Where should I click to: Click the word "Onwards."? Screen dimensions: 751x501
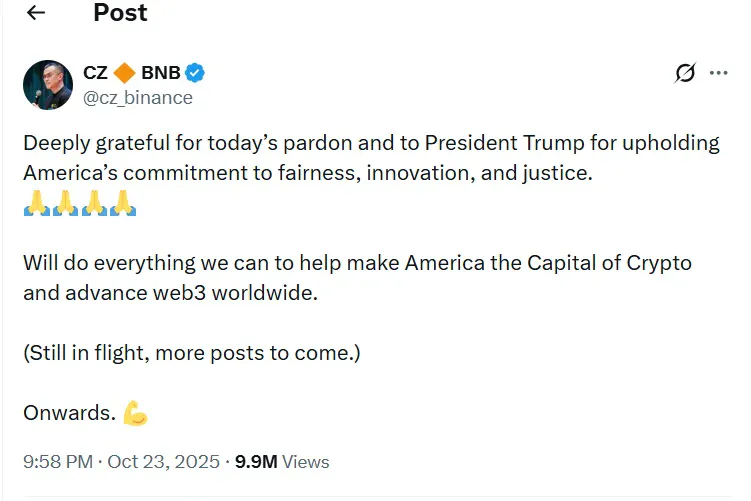[x=67, y=412]
